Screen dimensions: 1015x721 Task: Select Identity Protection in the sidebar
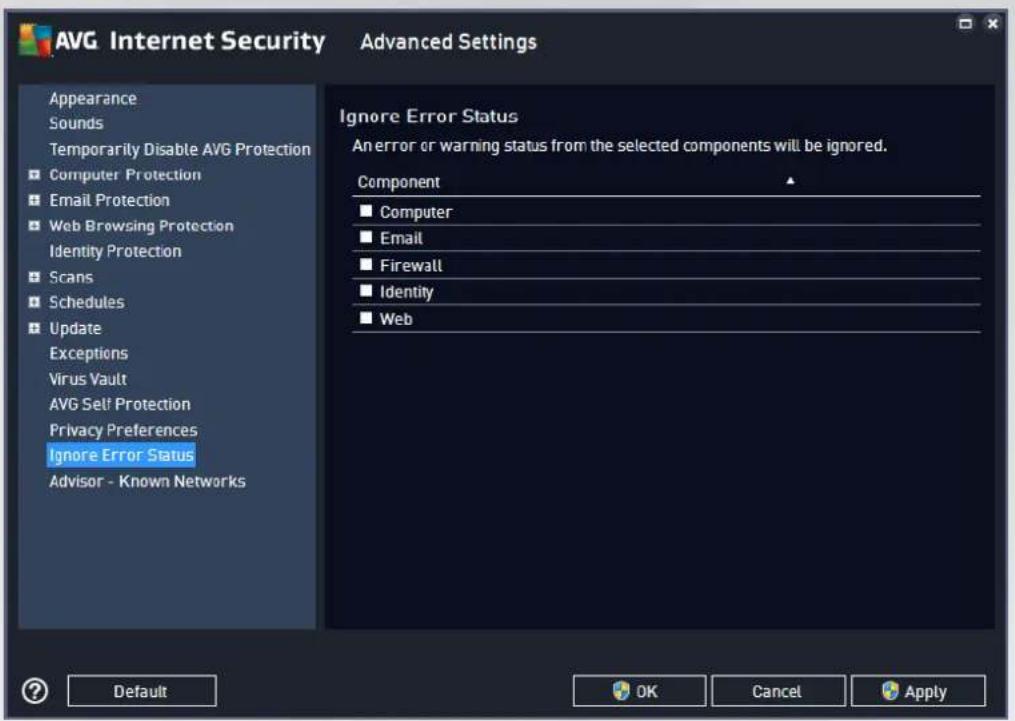point(115,251)
